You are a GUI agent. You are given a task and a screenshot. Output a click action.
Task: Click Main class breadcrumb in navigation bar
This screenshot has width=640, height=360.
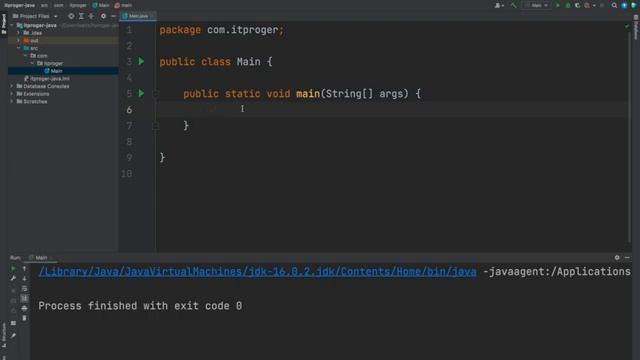tap(101, 5)
